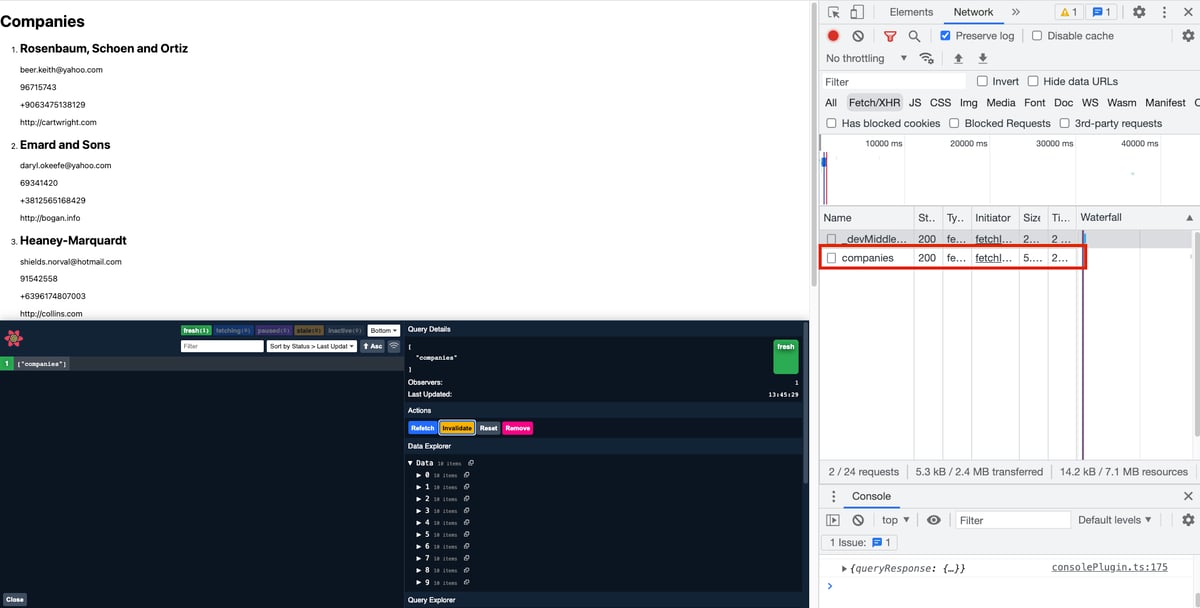The width and height of the screenshot is (1200, 608).
Task: Open the No throttling dropdown
Action: [x=867, y=58]
